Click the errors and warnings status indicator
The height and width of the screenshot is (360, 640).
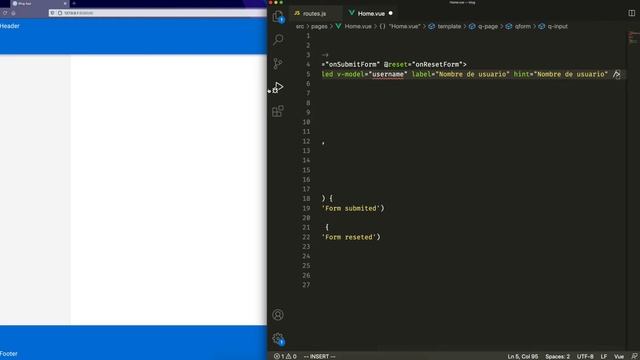tap(285, 356)
